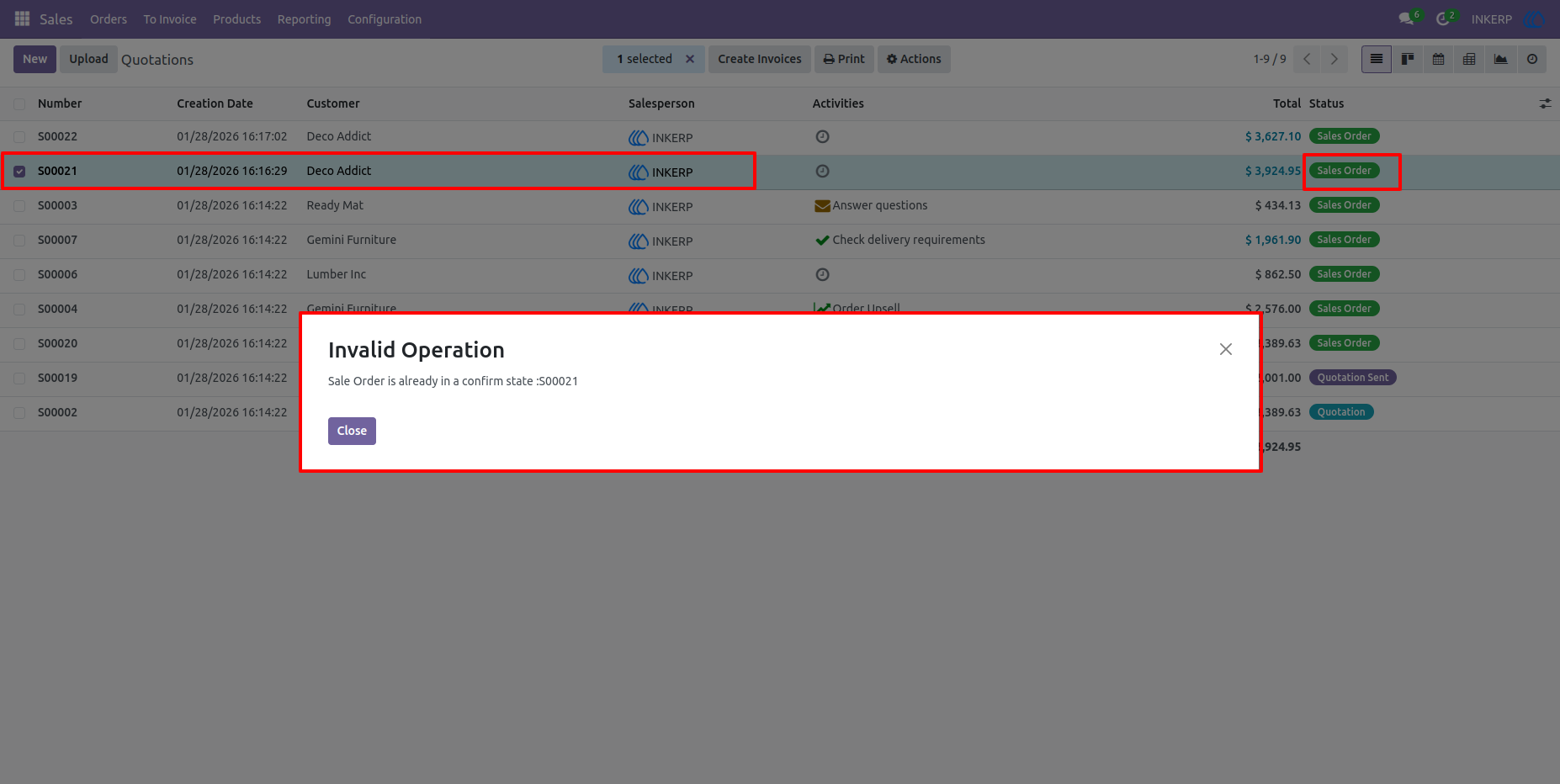
Task: Go to next page of records
Action: click(x=1334, y=59)
